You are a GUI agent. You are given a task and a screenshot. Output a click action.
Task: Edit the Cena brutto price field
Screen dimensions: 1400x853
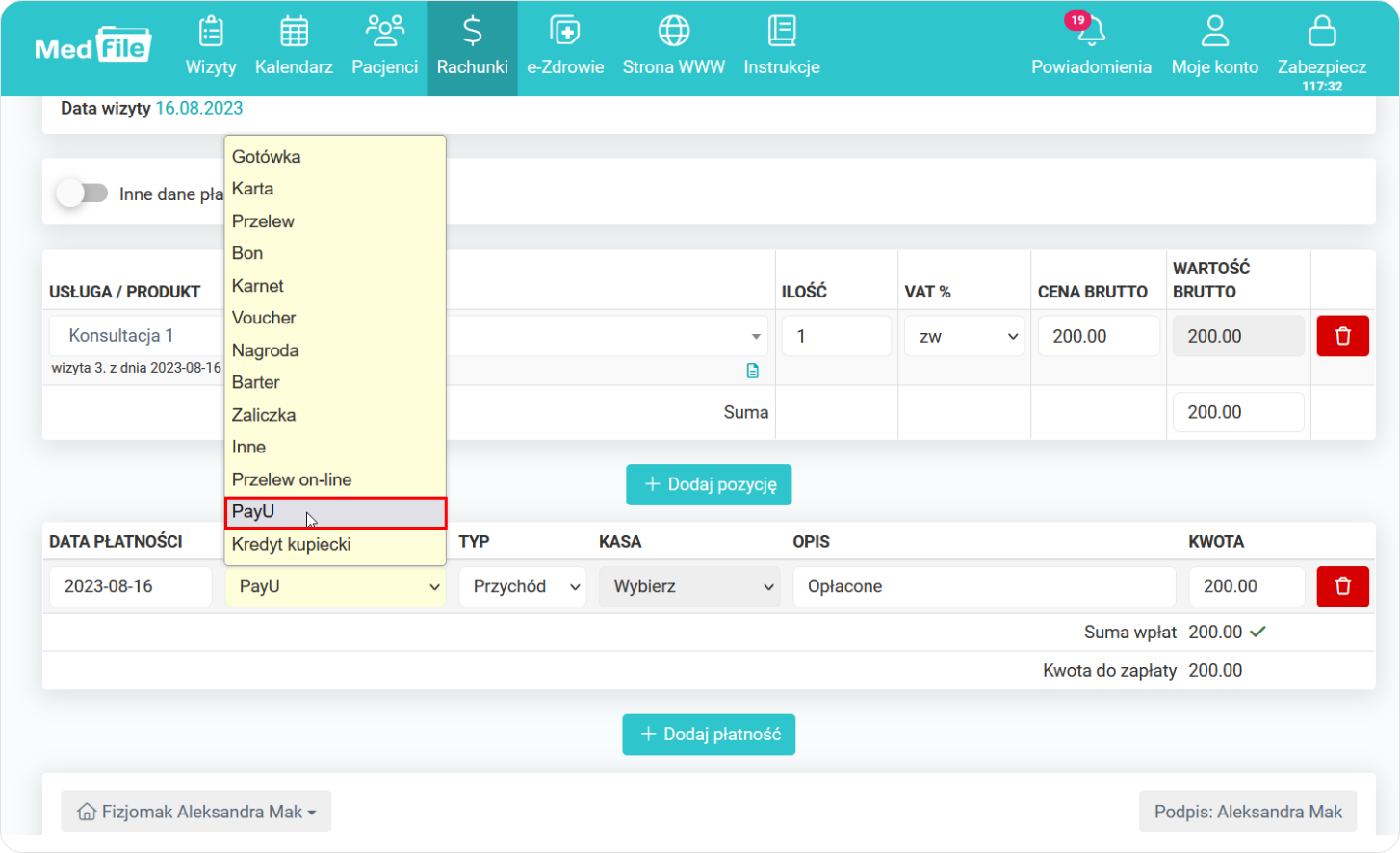[x=1099, y=336]
